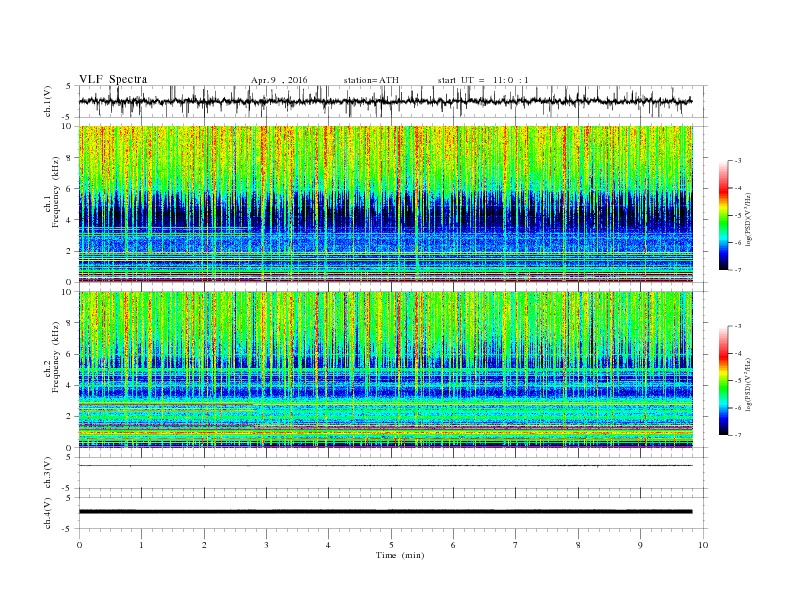Select the "Time (min)" axis title
This screenshot has height=612, width=792.
400,555
